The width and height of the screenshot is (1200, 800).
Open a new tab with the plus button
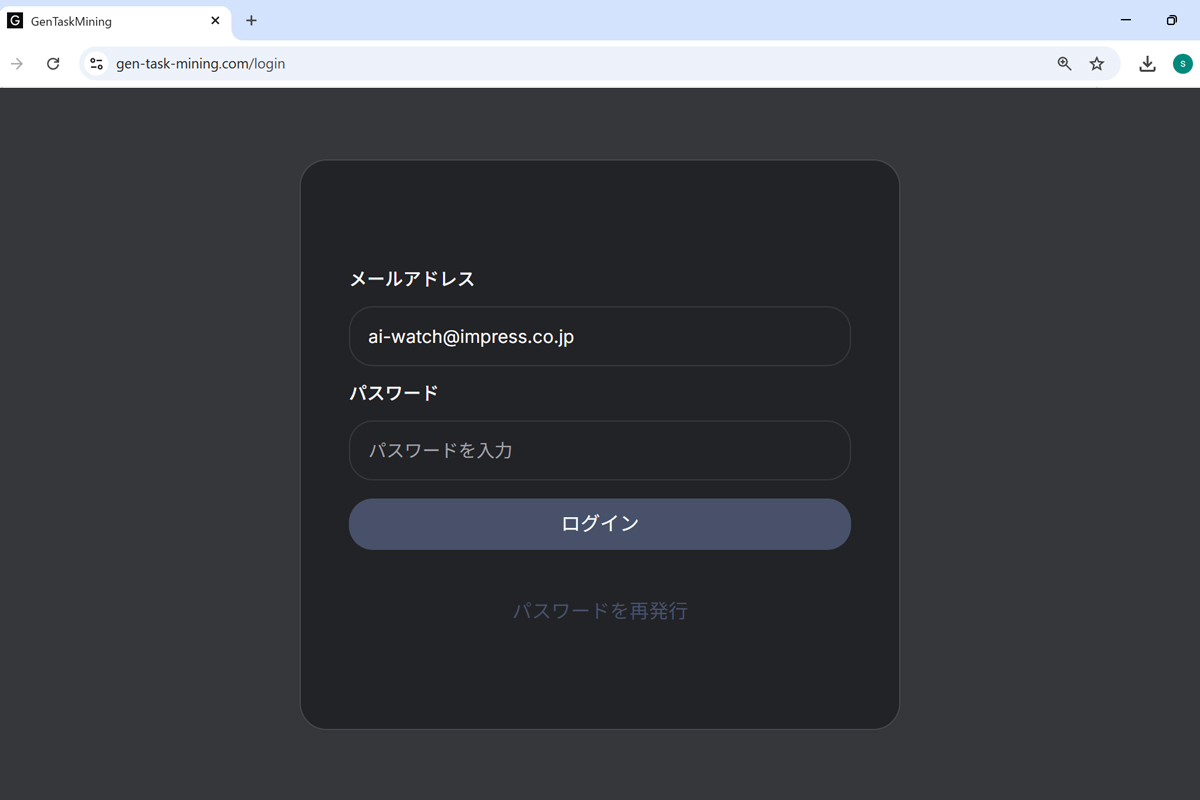[250, 20]
